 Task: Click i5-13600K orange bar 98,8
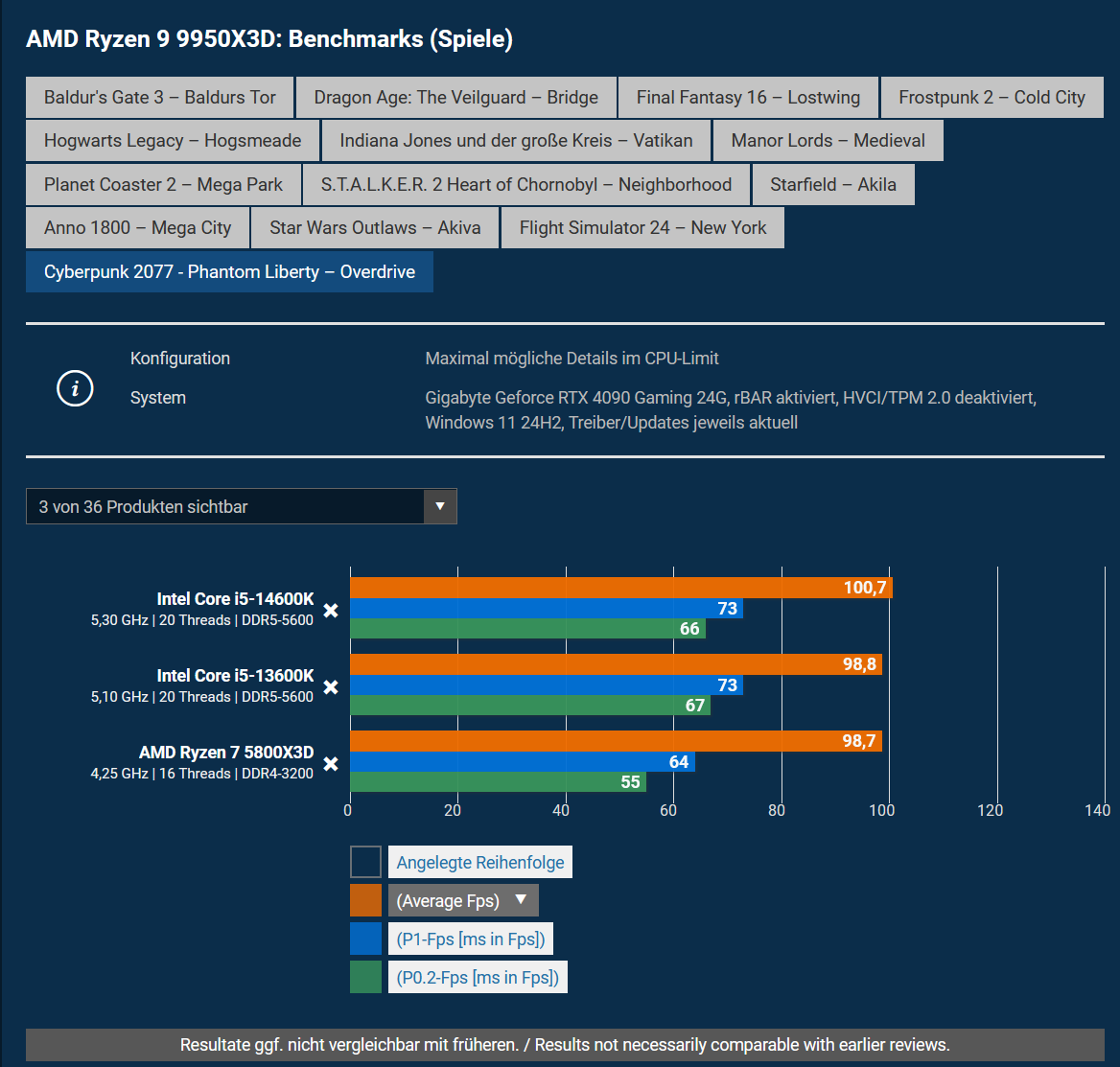[x=616, y=664]
